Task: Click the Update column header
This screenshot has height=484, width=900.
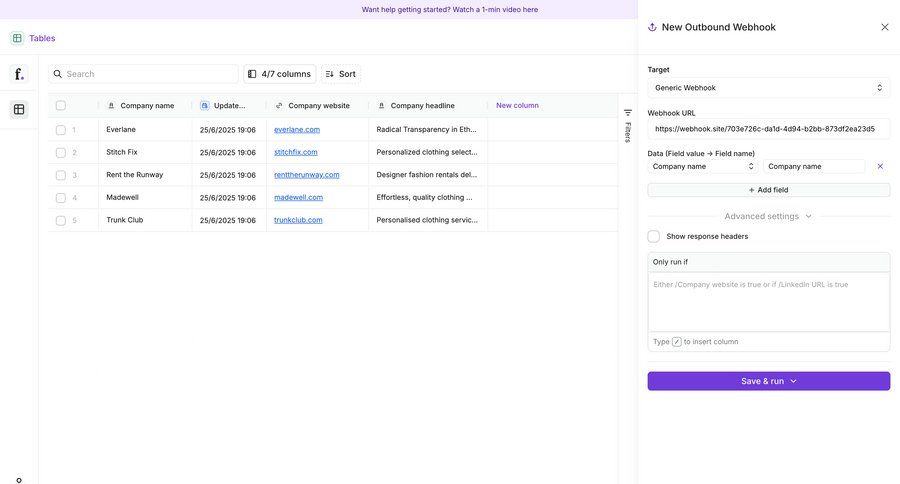Action: 229,106
